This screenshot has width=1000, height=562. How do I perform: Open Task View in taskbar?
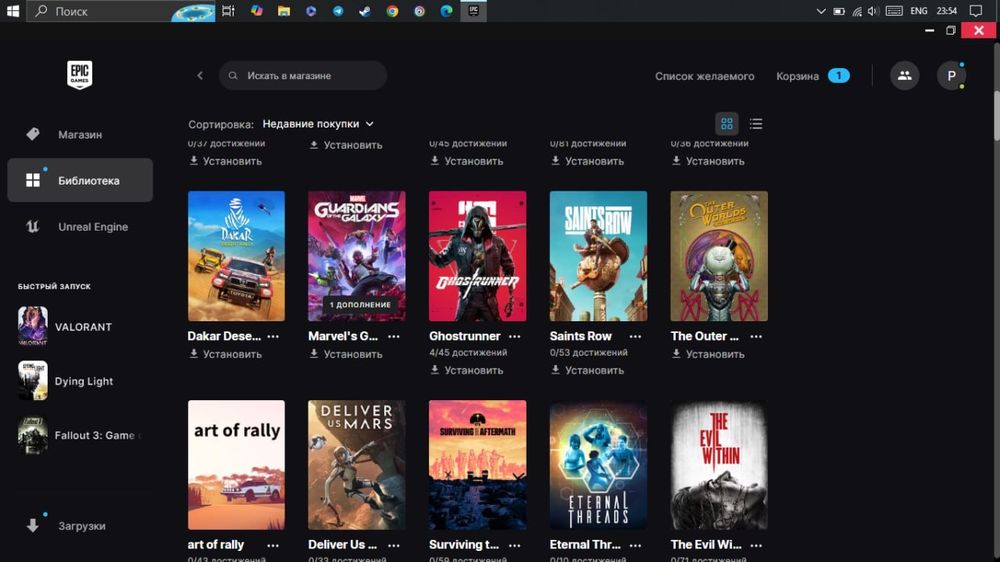[228, 11]
